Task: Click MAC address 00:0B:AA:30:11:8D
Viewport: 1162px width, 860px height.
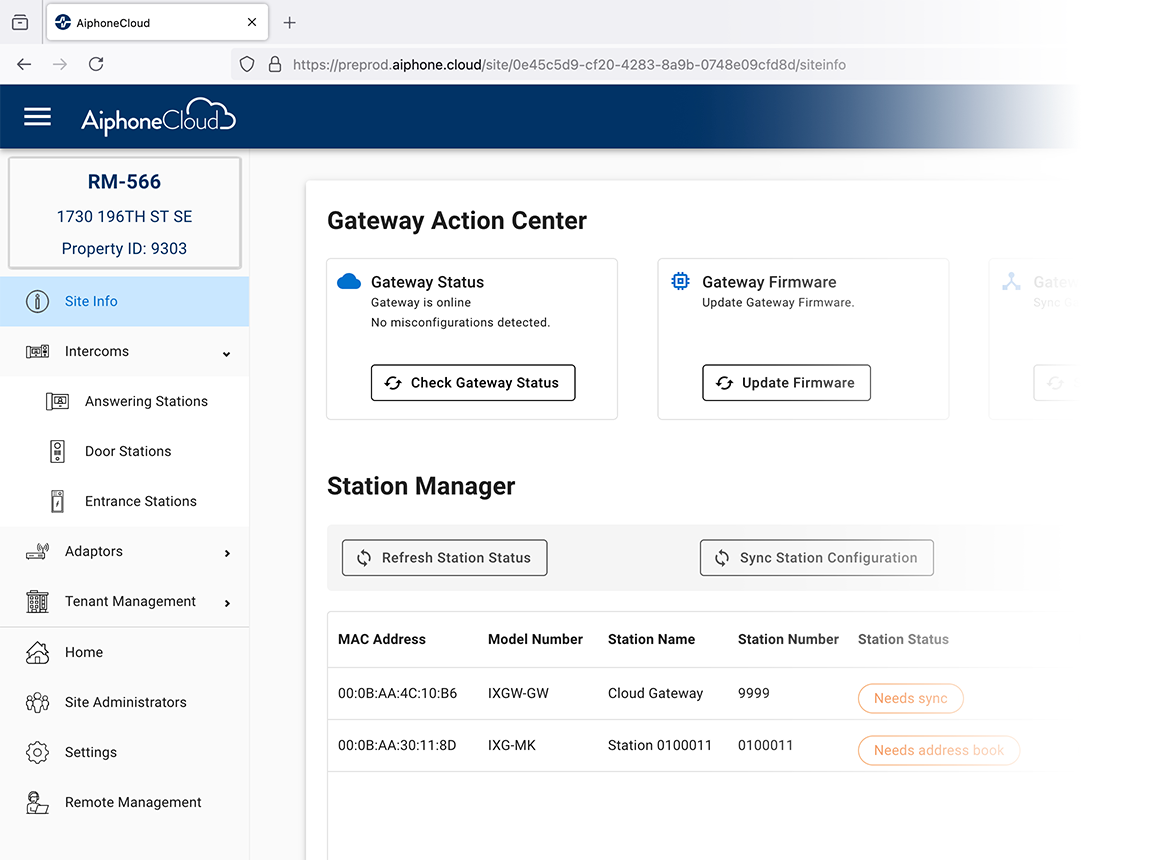Action: (x=397, y=745)
